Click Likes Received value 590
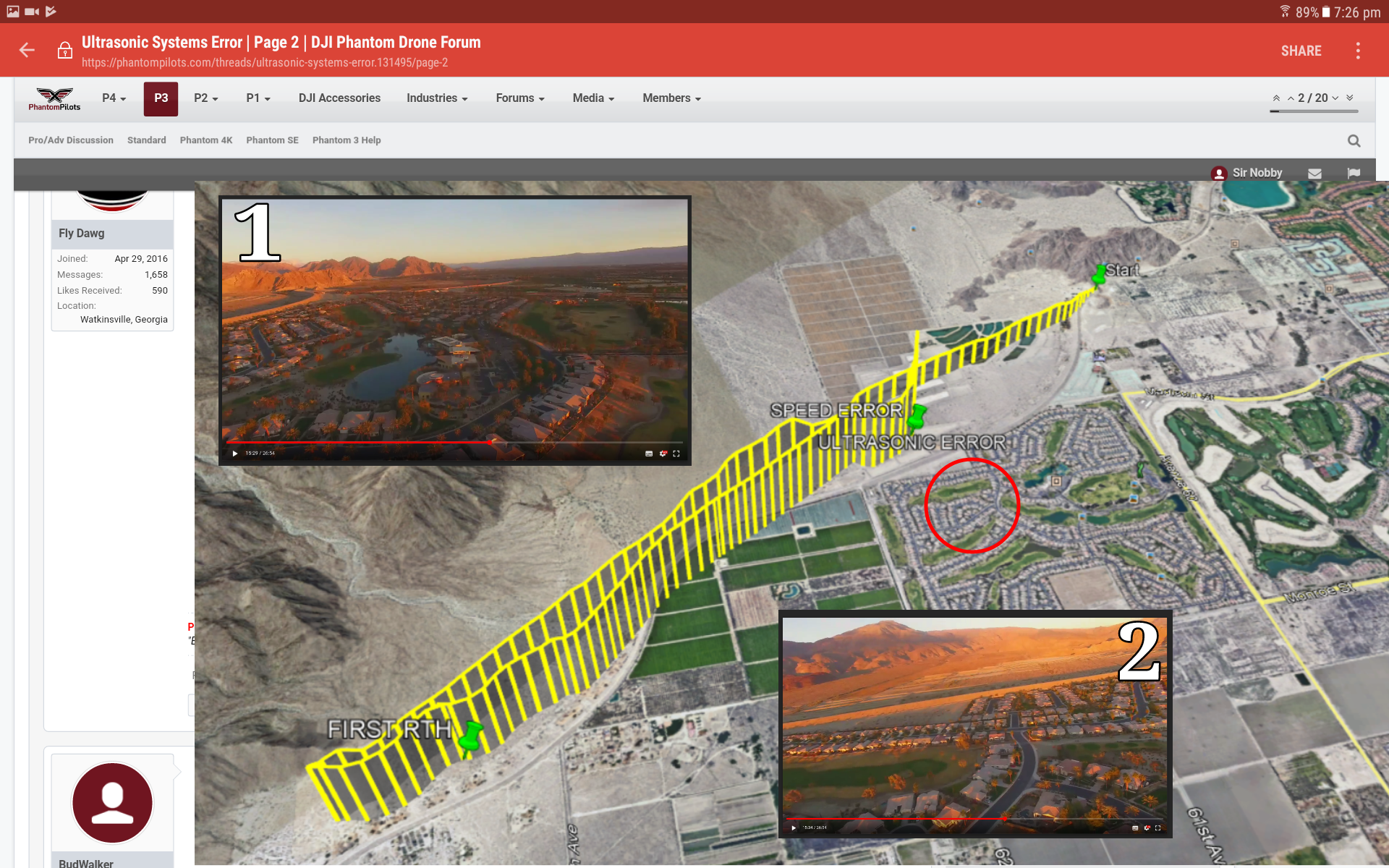The height and width of the screenshot is (868, 1389). coord(160,291)
